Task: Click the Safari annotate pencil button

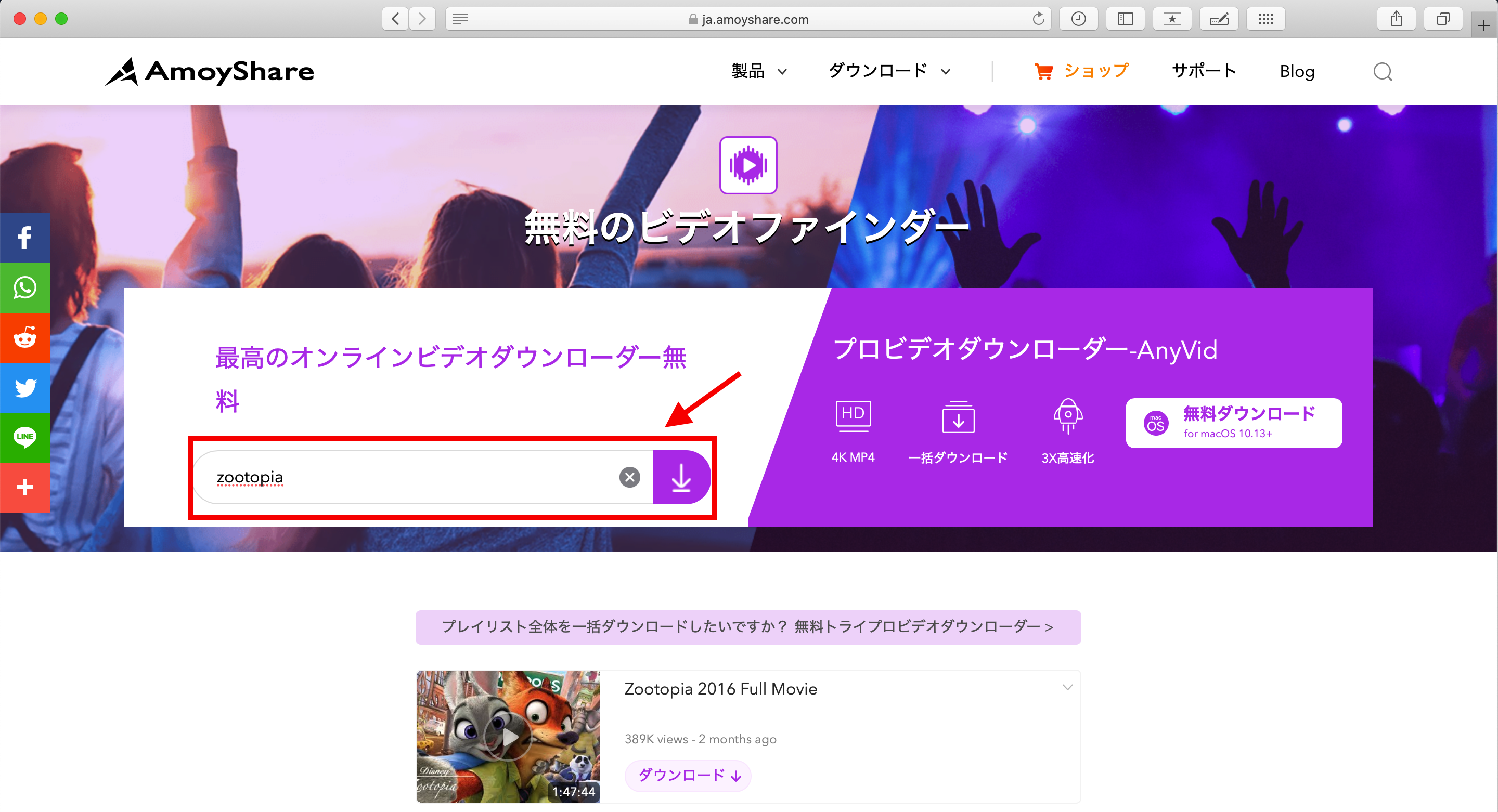Action: coord(1219,19)
